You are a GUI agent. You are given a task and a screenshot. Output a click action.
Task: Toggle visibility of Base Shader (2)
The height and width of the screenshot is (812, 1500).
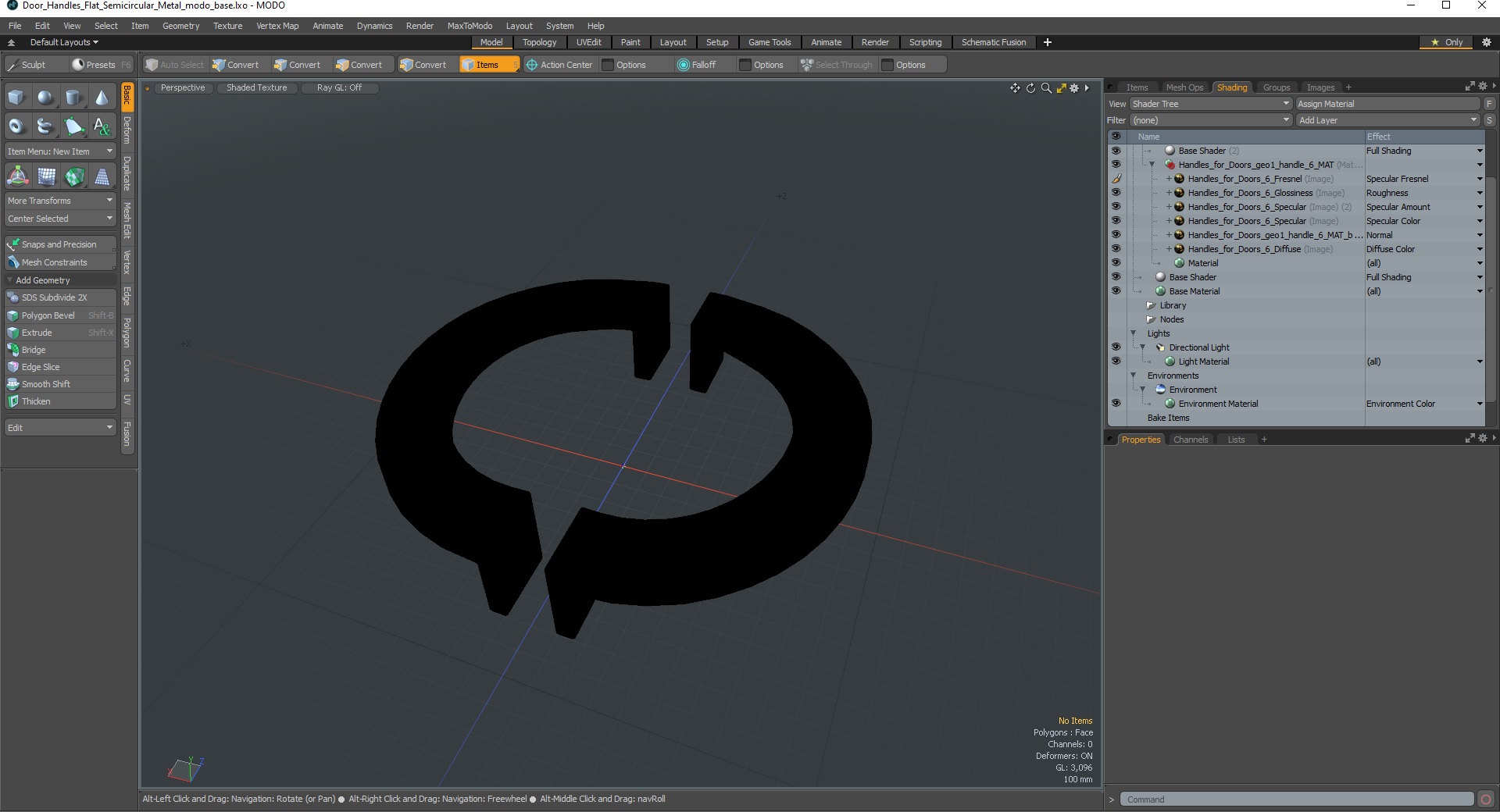[x=1116, y=151]
